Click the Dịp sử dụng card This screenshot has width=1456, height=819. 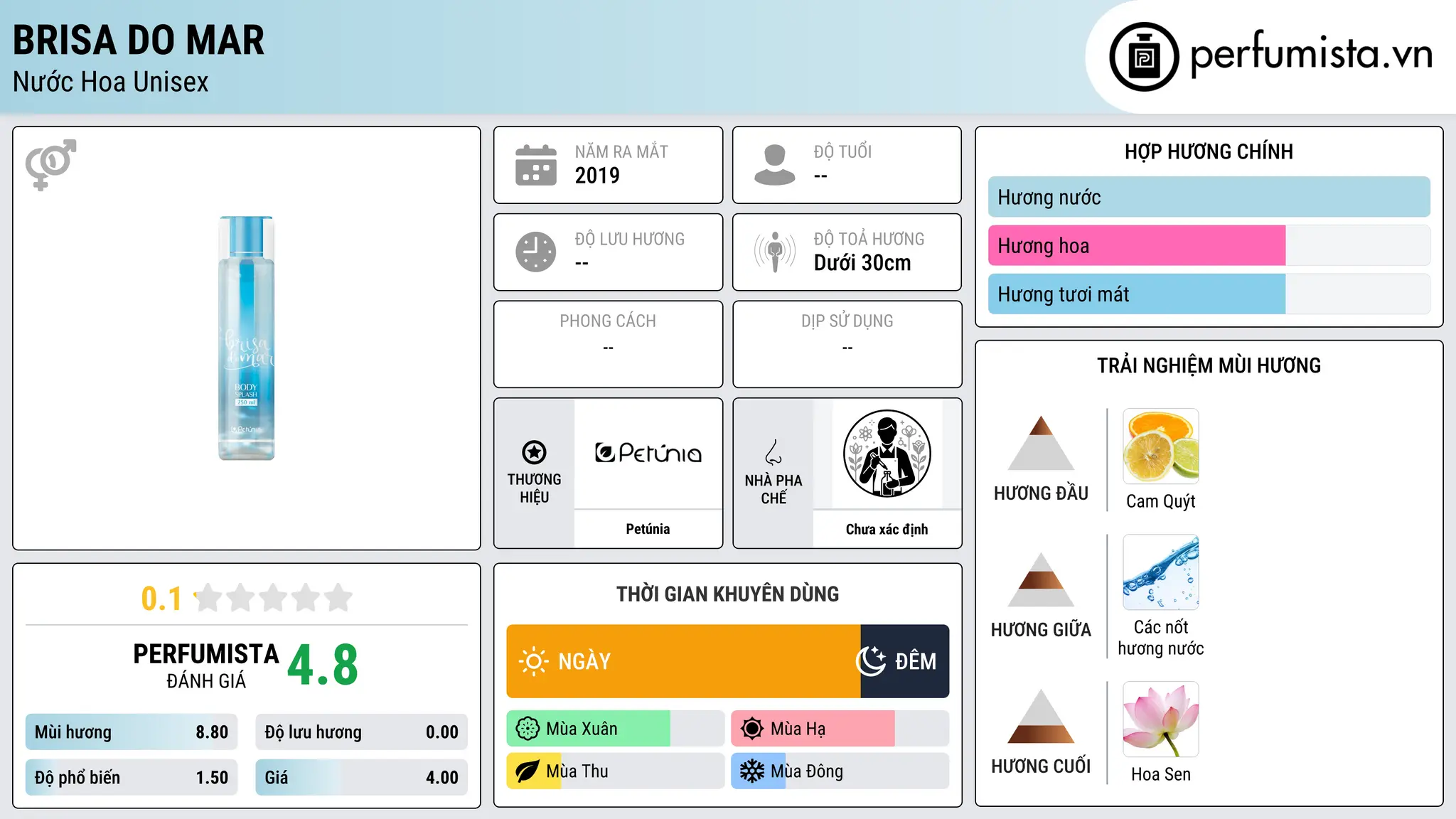(x=847, y=344)
